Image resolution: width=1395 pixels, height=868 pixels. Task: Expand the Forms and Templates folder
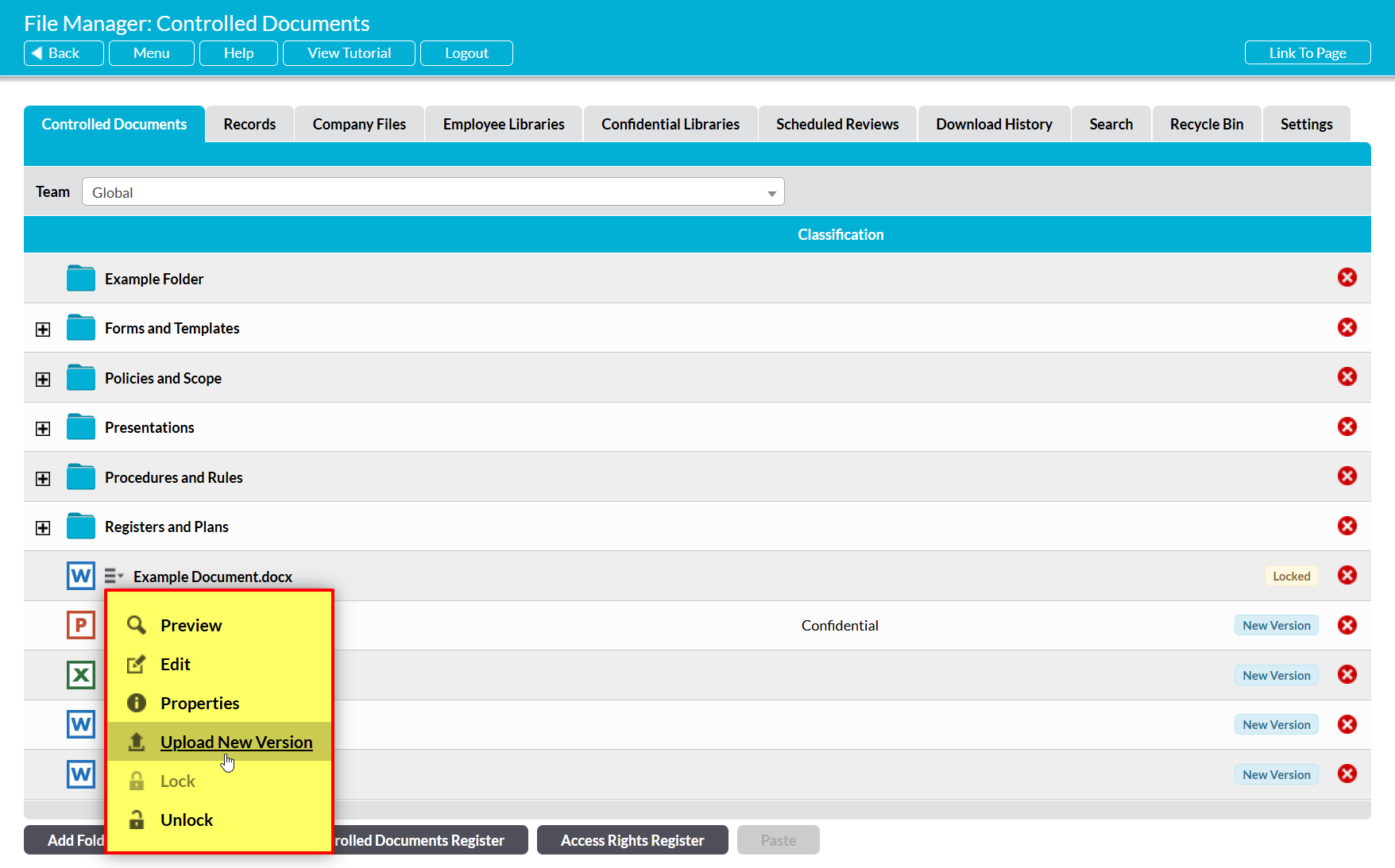click(43, 330)
